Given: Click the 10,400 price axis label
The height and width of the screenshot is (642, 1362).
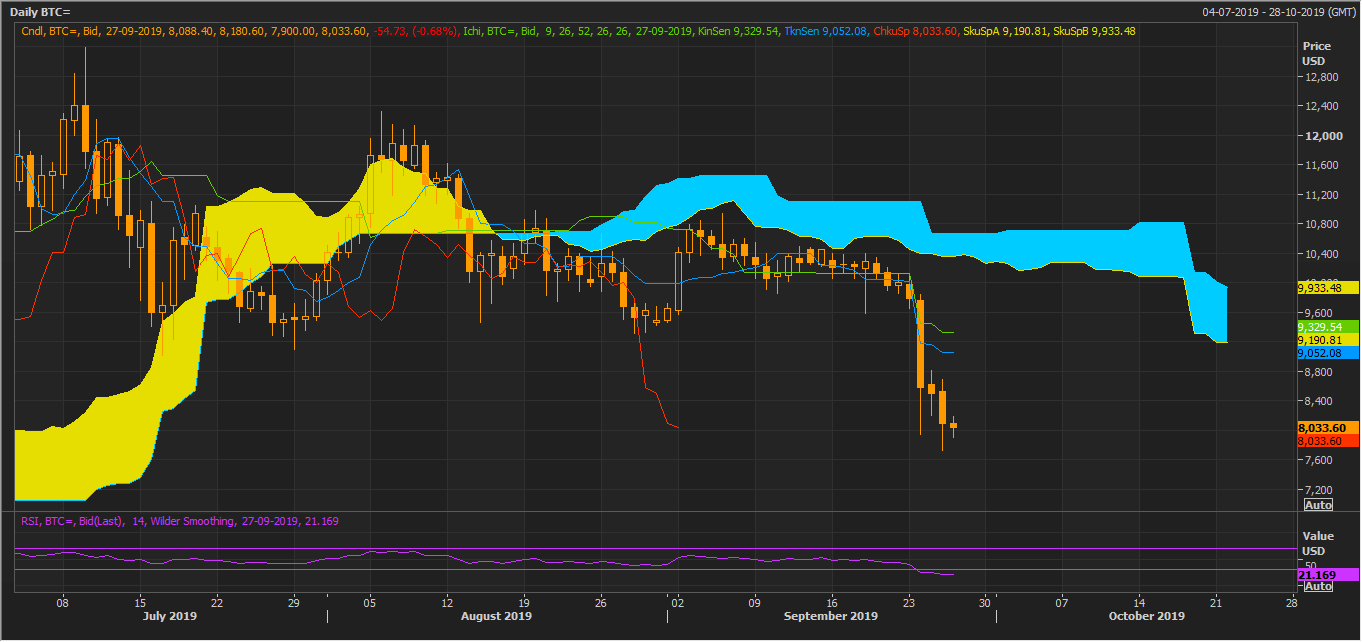Looking at the screenshot, I should tap(1321, 254).
